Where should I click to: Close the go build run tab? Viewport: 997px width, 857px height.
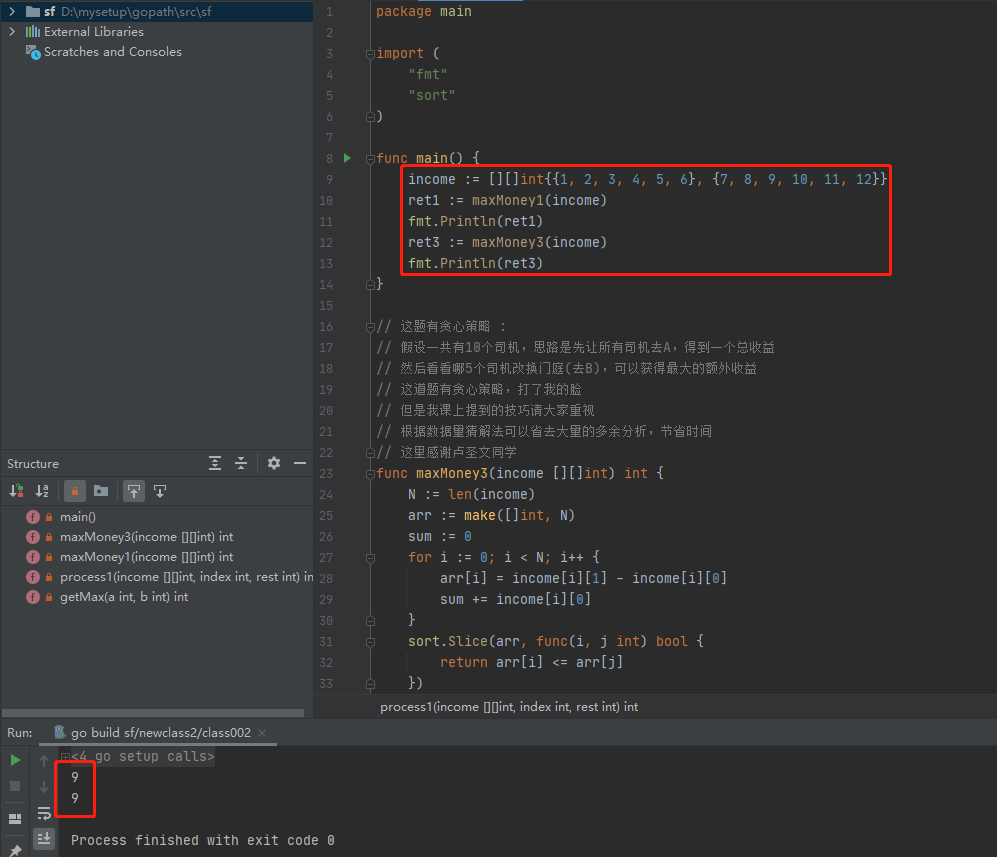pyautogui.click(x=262, y=733)
